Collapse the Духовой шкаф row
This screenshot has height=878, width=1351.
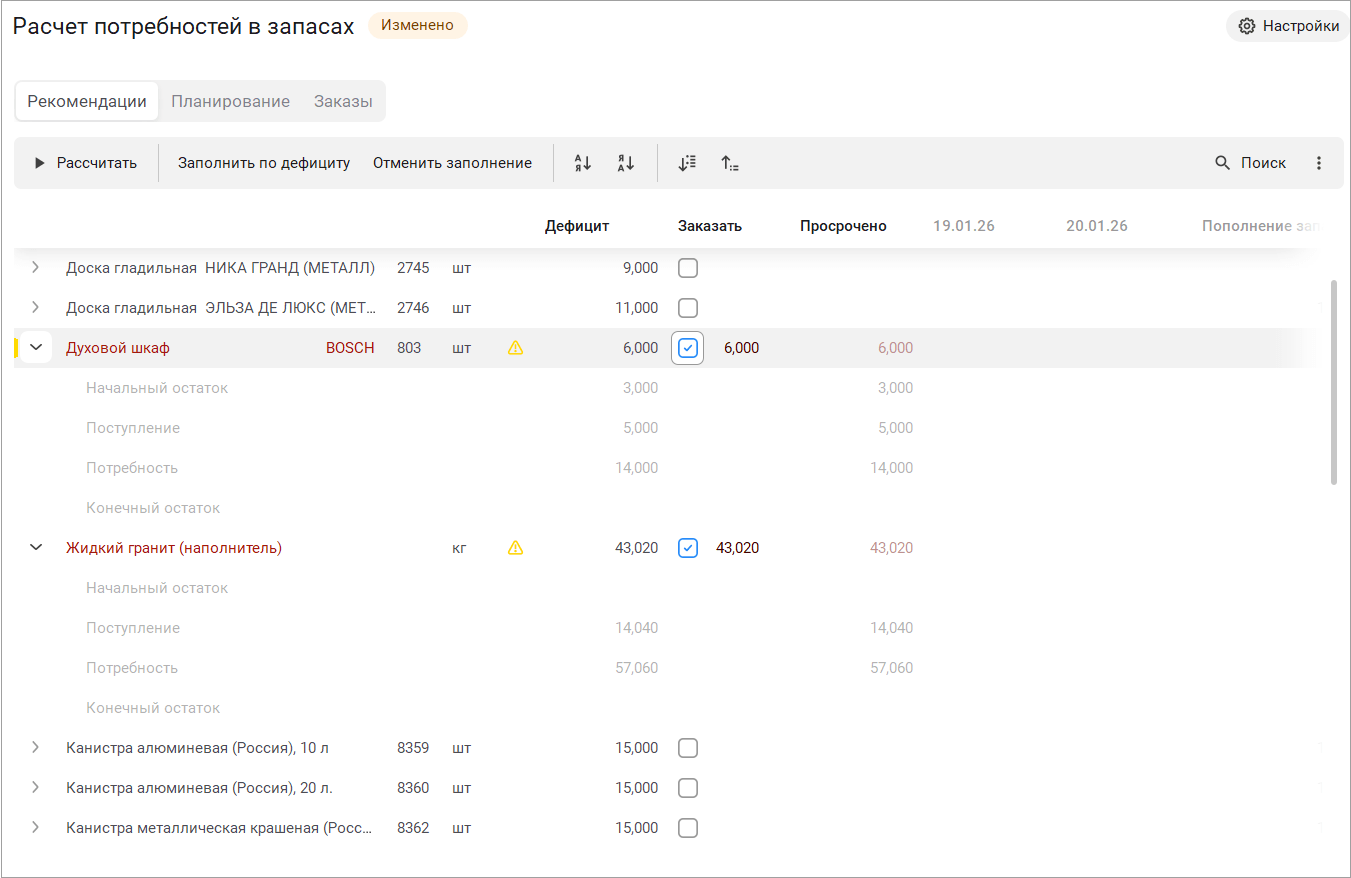coord(37,348)
